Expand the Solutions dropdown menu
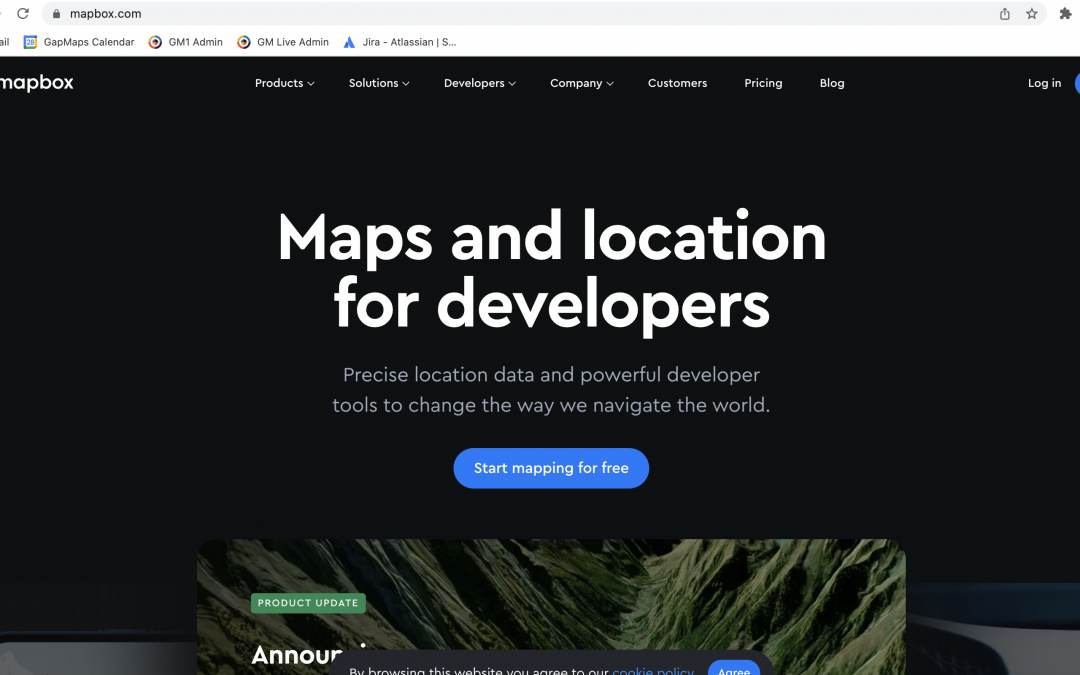Image resolution: width=1080 pixels, height=675 pixels. 379,83
